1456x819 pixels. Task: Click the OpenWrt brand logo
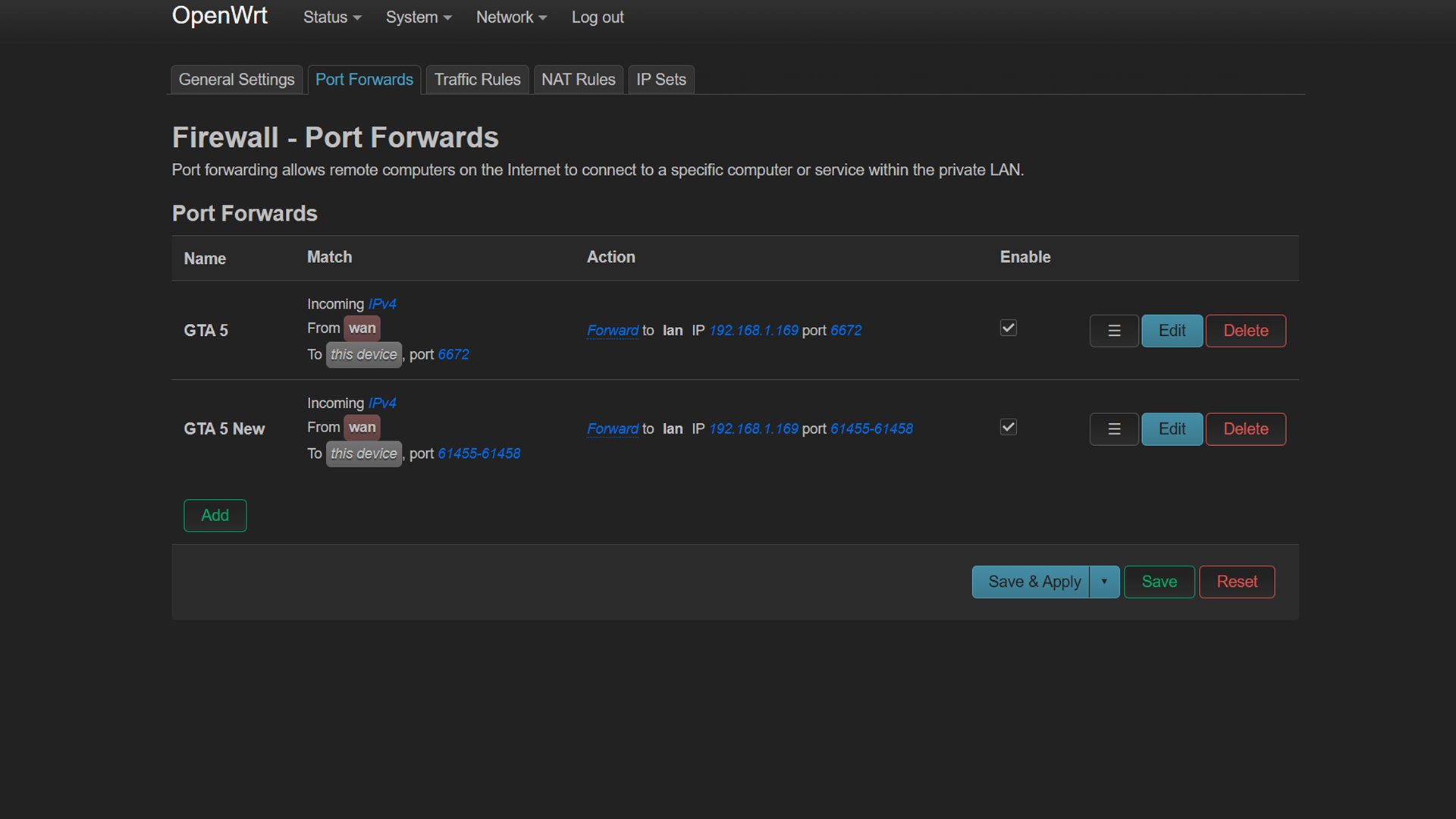coord(219,15)
